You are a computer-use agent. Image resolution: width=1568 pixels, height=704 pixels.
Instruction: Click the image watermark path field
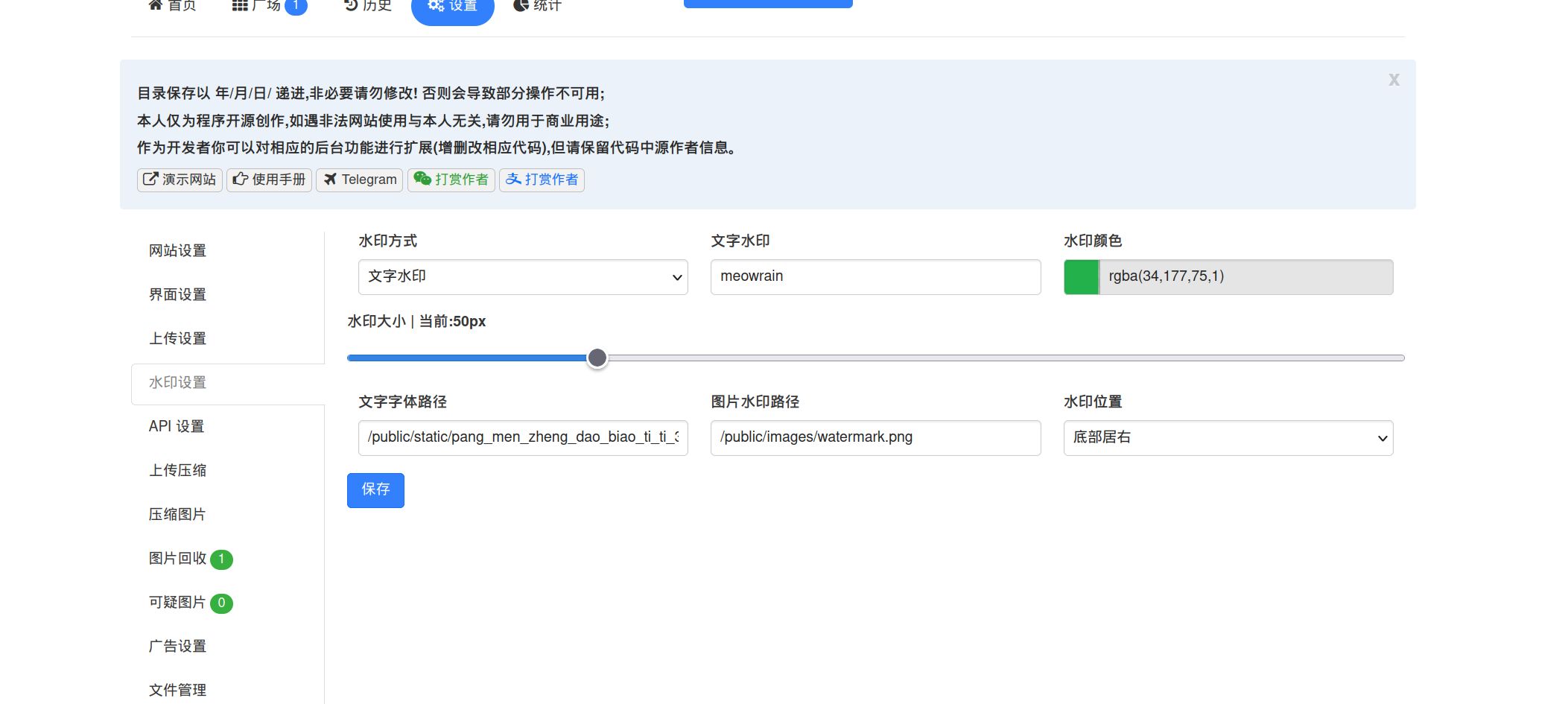875,438
